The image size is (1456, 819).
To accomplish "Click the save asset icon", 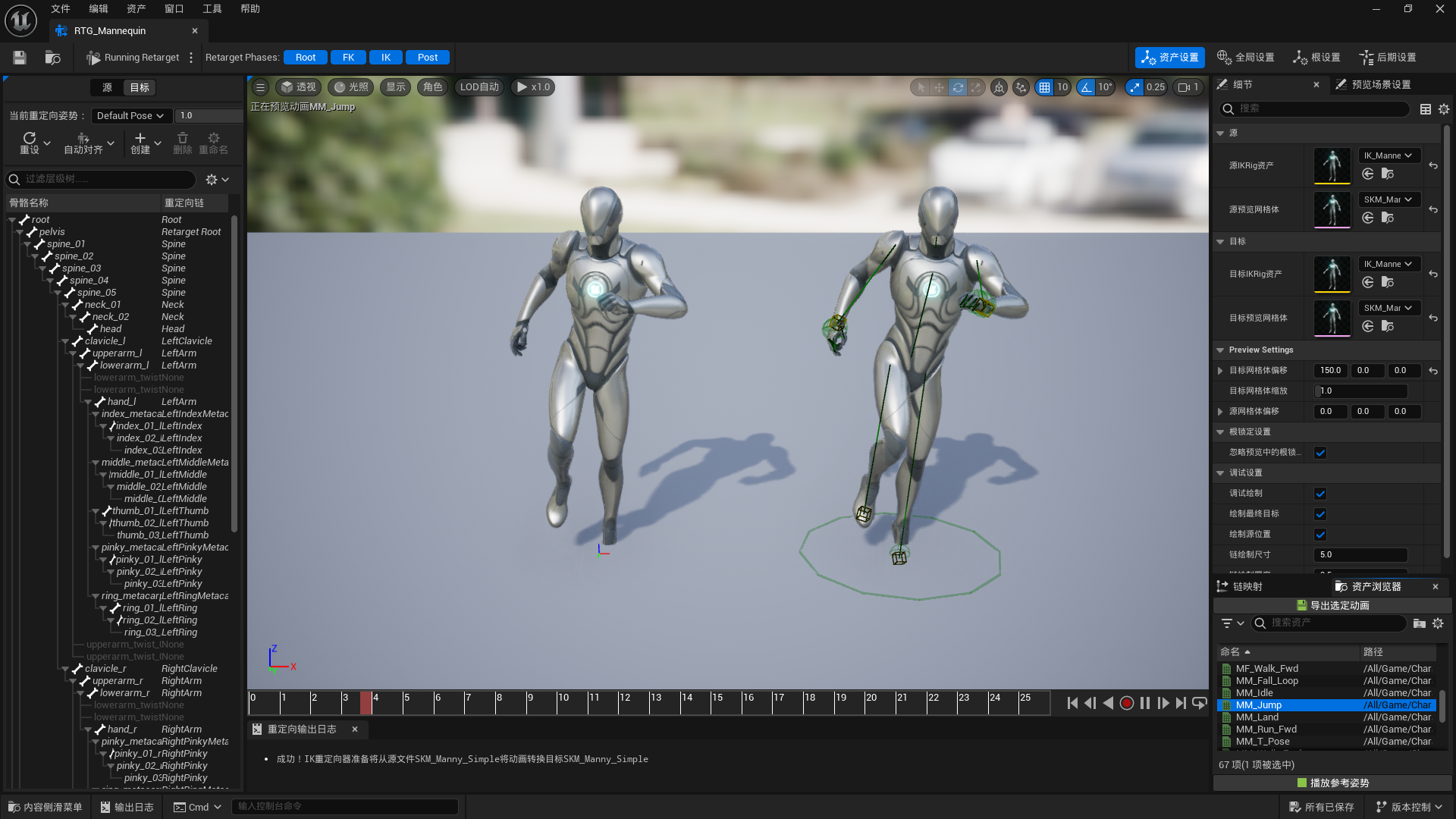I will pos(20,58).
